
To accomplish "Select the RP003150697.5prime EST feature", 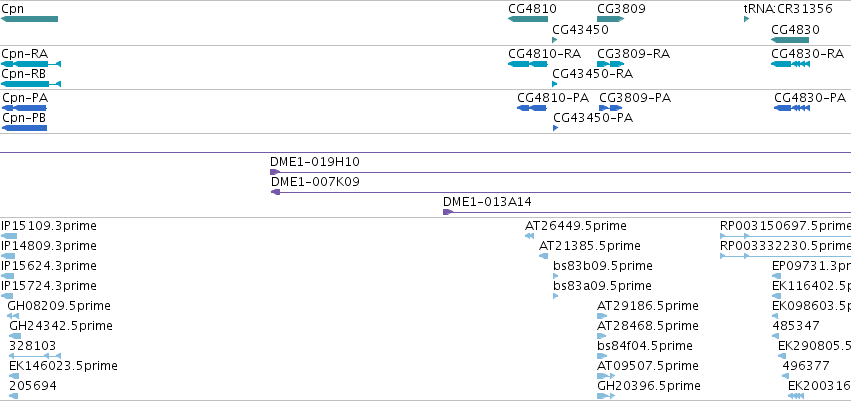I will point(785,236).
